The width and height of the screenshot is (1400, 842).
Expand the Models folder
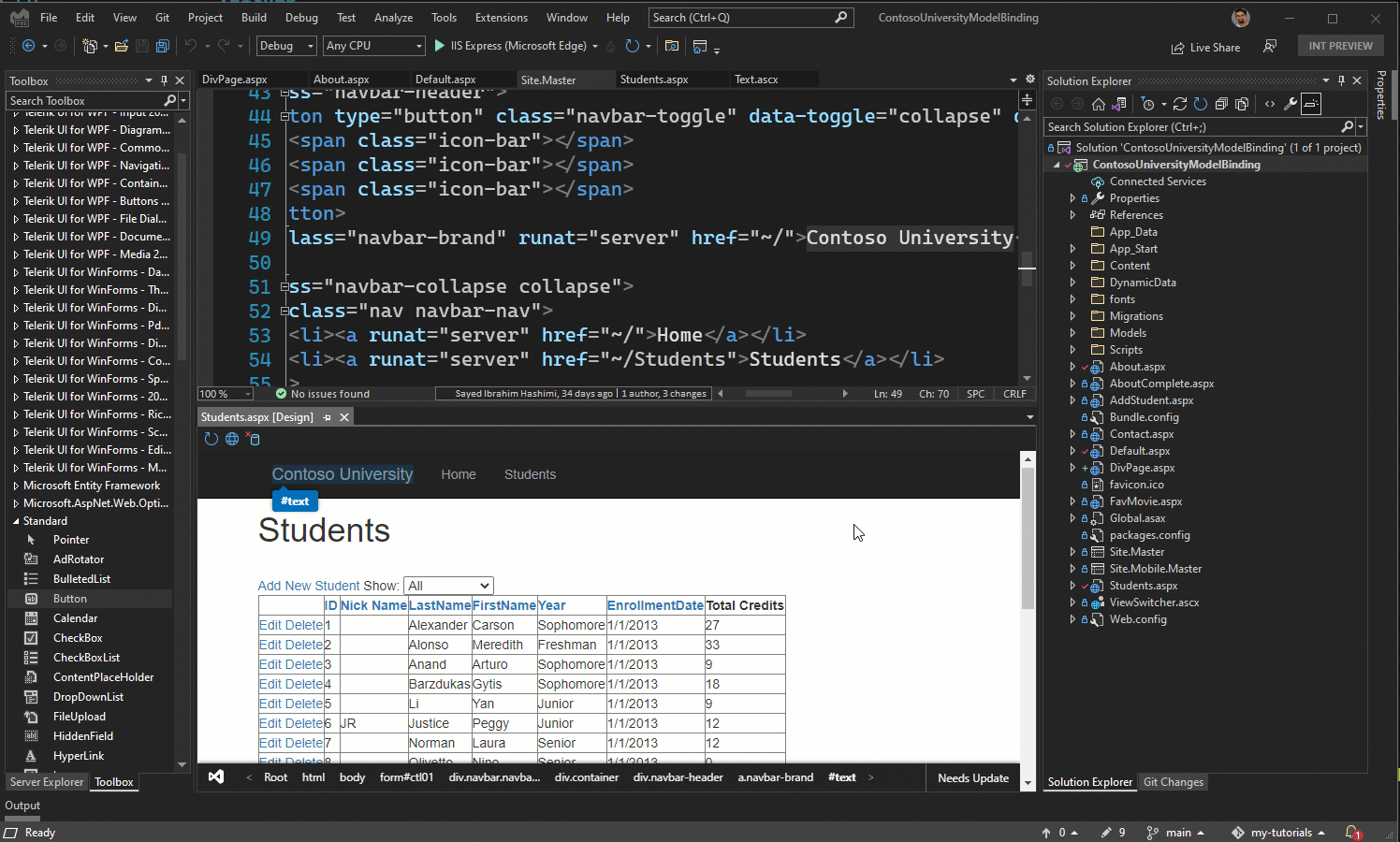(1072, 333)
